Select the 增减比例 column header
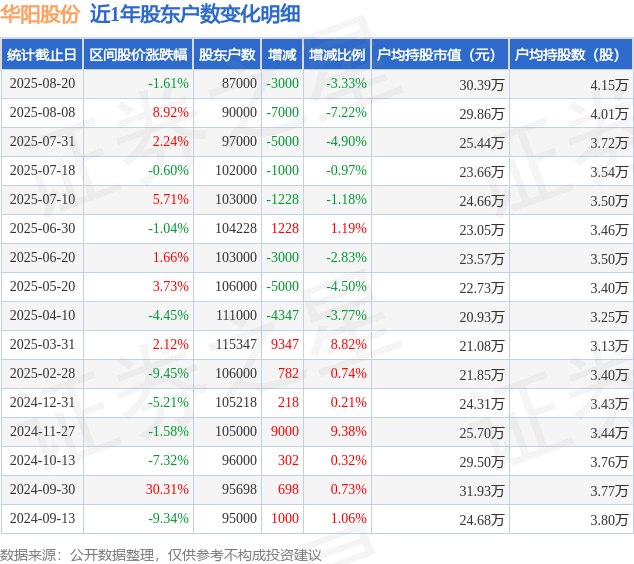634x564 pixels. tap(337, 55)
